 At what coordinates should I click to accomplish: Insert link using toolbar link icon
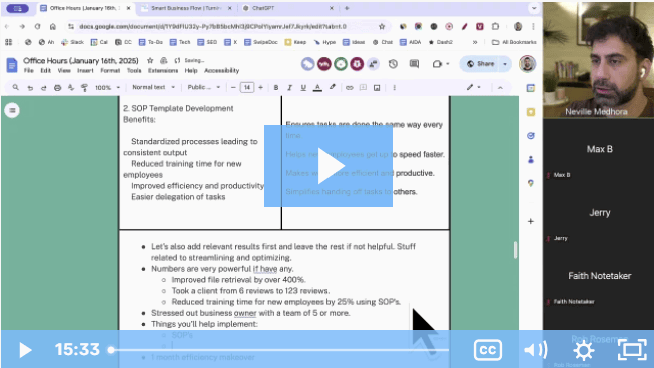350,88
